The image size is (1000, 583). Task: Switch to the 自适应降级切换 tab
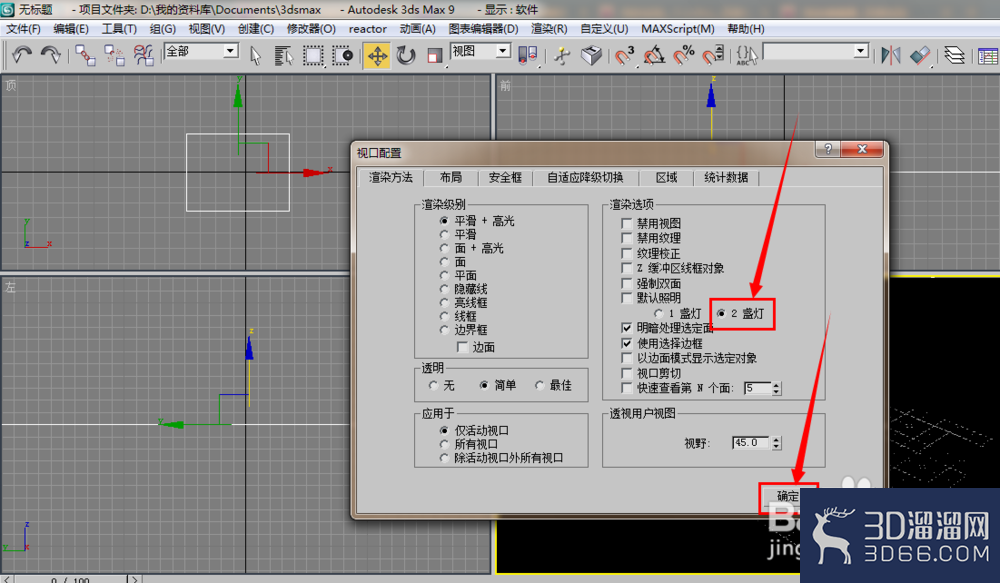[x=585, y=177]
